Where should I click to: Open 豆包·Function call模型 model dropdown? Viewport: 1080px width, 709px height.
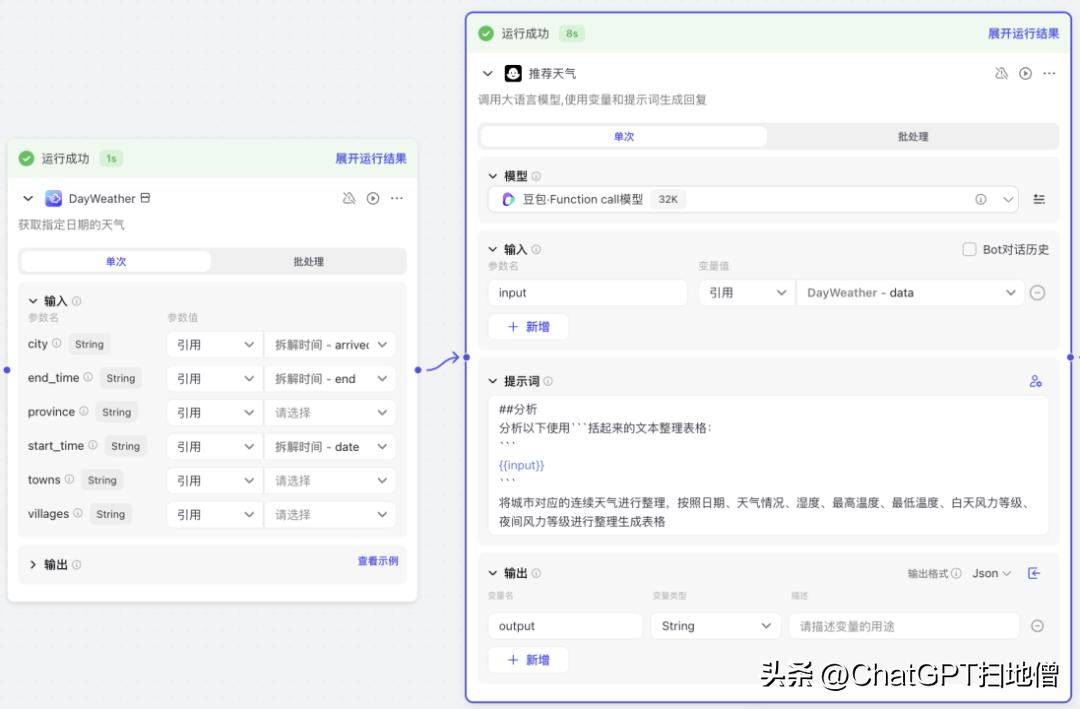(x=753, y=199)
